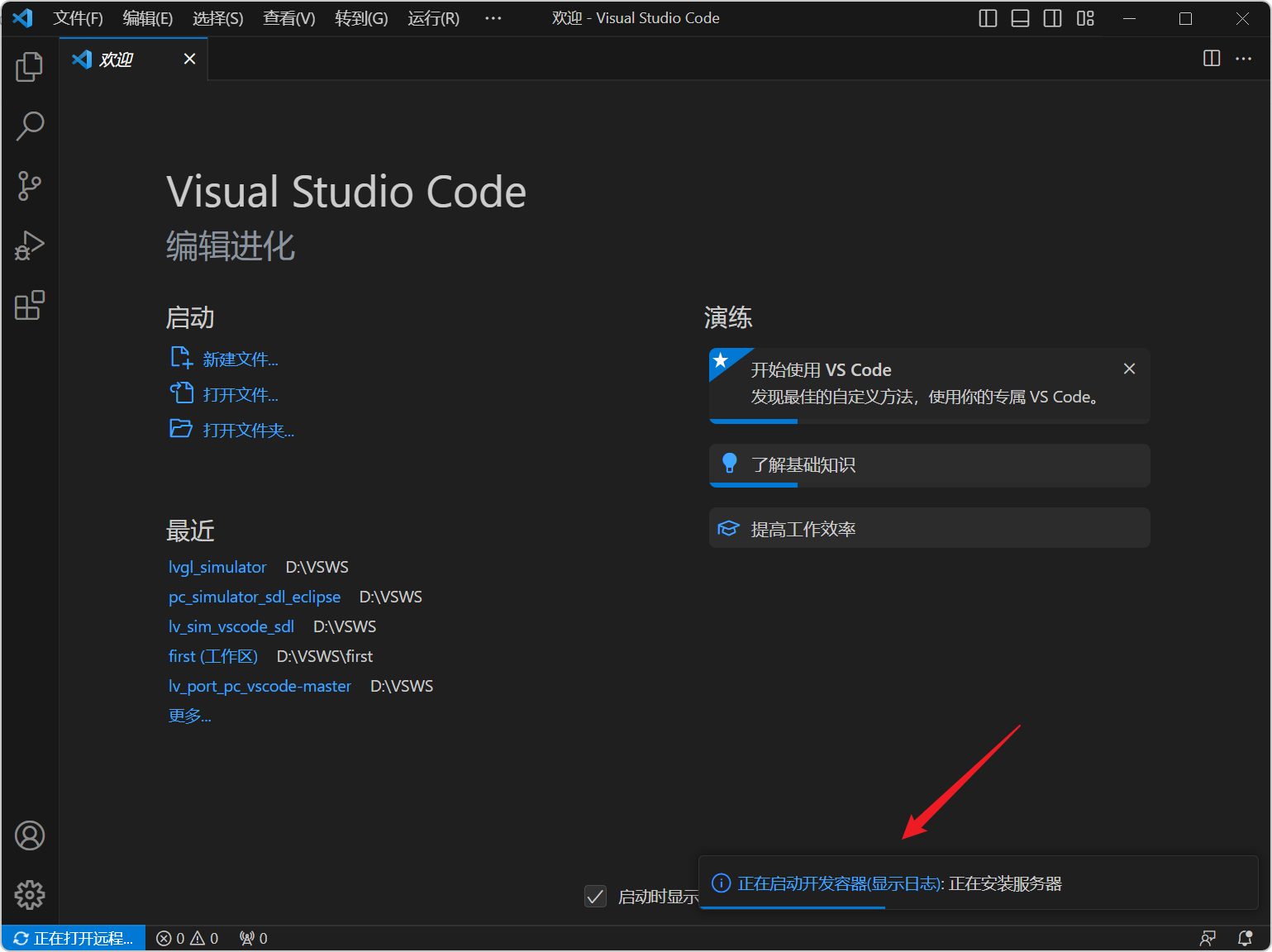
Task: Click the open file icon beside 打开文件
Action: click(181, 393)
